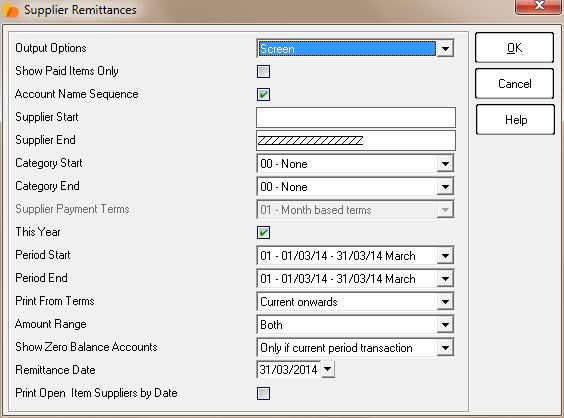Expand the Category Start dropdown
Screen dimensions: 564x418
tap(445, 164)
